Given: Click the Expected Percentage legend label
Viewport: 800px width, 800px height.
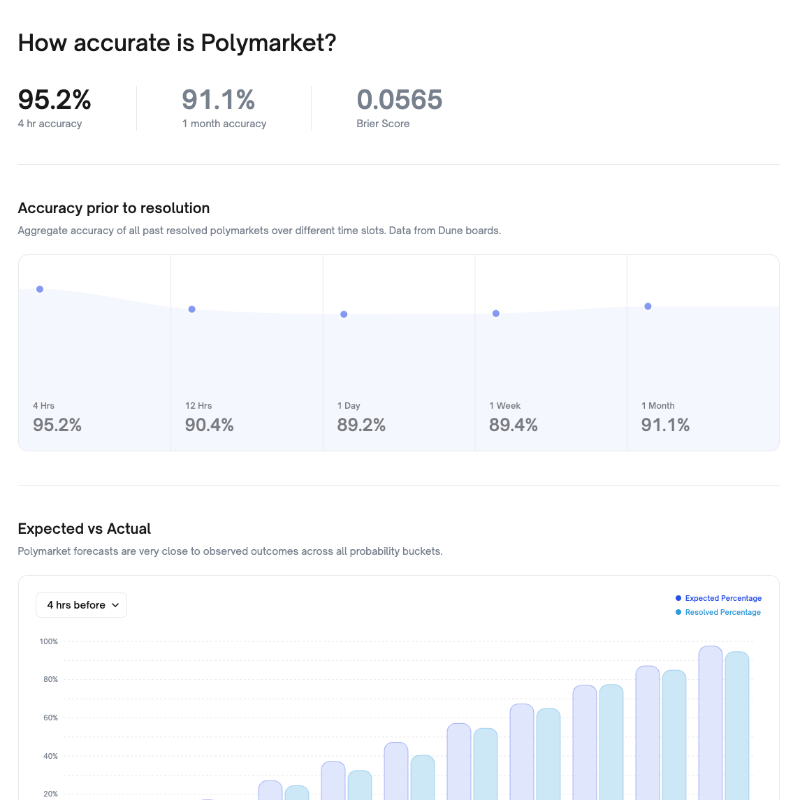Looking at the screenshot, I should 723,598.
